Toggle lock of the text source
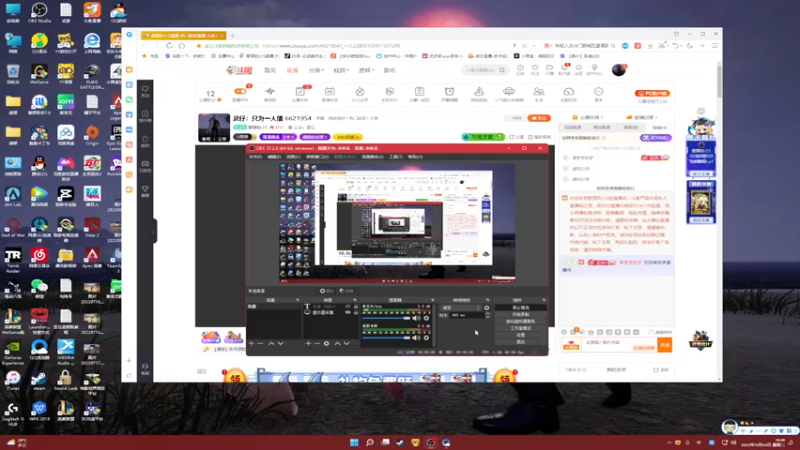Viewport: 800px width, 450px height. (x=356, y=307)
